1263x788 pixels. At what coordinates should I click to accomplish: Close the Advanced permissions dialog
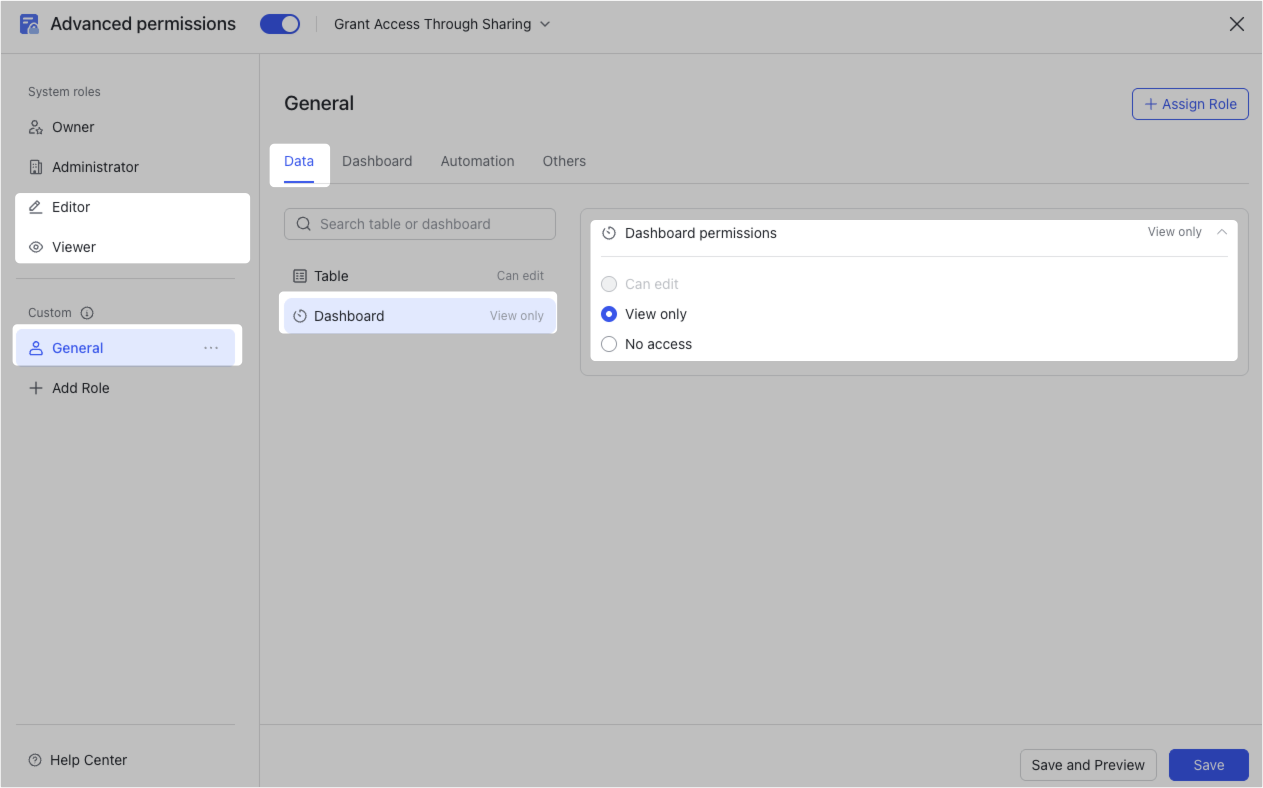[x=1237, y=24]
